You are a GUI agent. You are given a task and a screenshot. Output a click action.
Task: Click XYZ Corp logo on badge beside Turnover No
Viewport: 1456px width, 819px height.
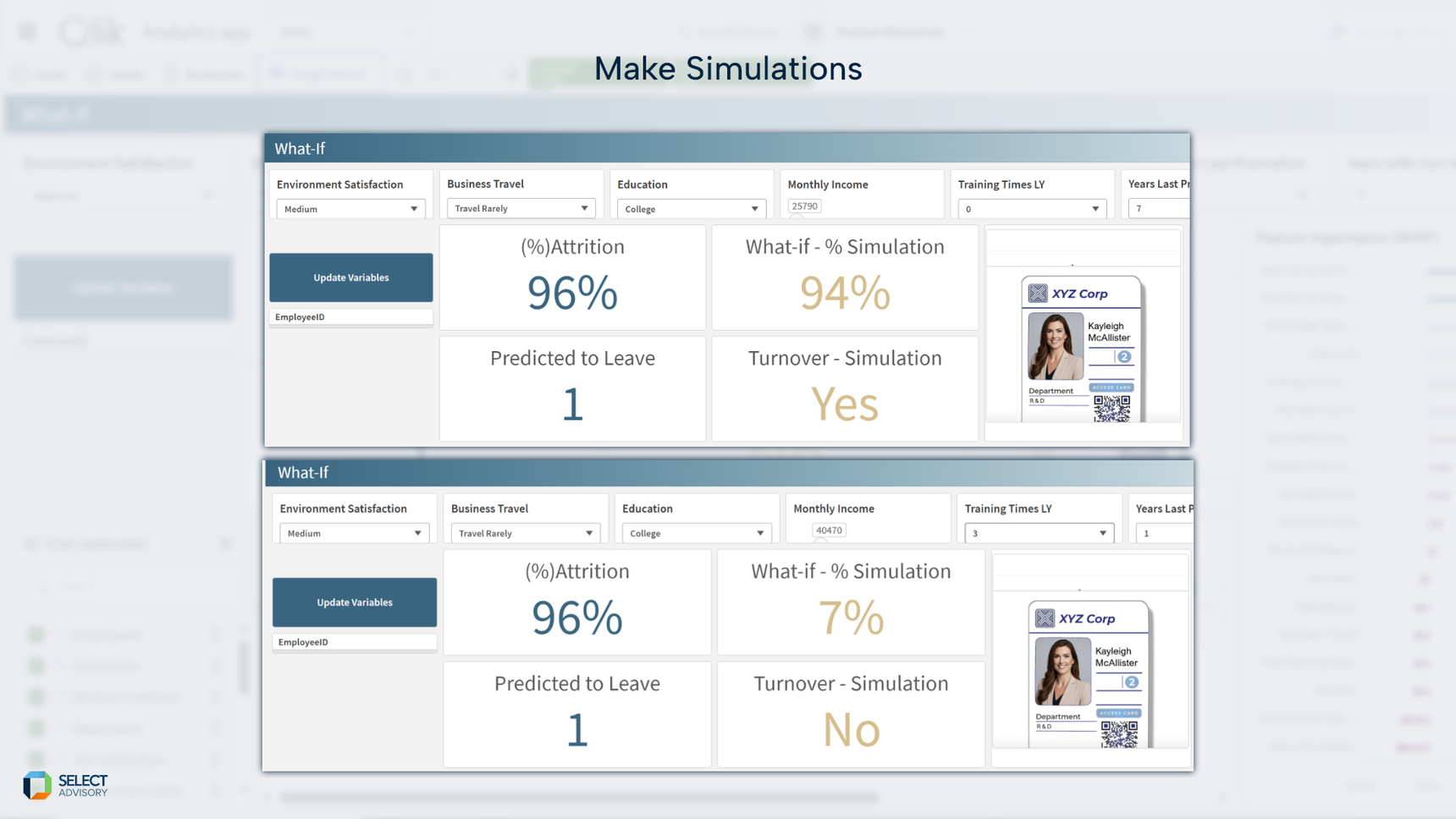(x=1076, y=618)
